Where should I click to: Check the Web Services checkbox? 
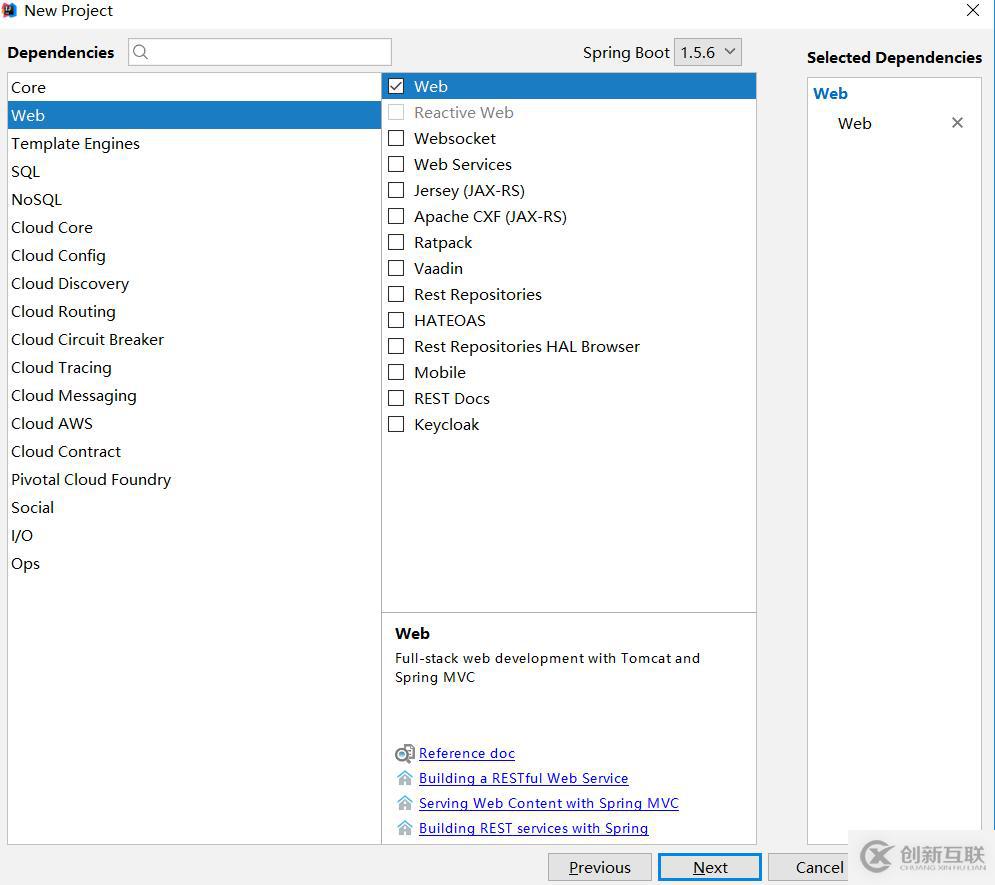coord(396,164)
